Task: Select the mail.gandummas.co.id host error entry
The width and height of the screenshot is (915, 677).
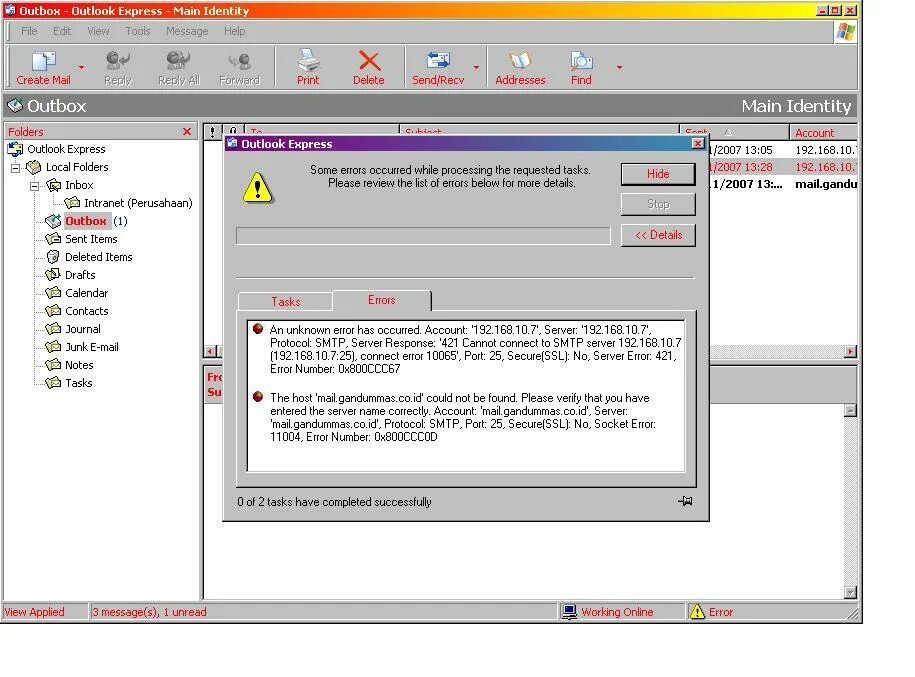Action: (x=461, y=417)
